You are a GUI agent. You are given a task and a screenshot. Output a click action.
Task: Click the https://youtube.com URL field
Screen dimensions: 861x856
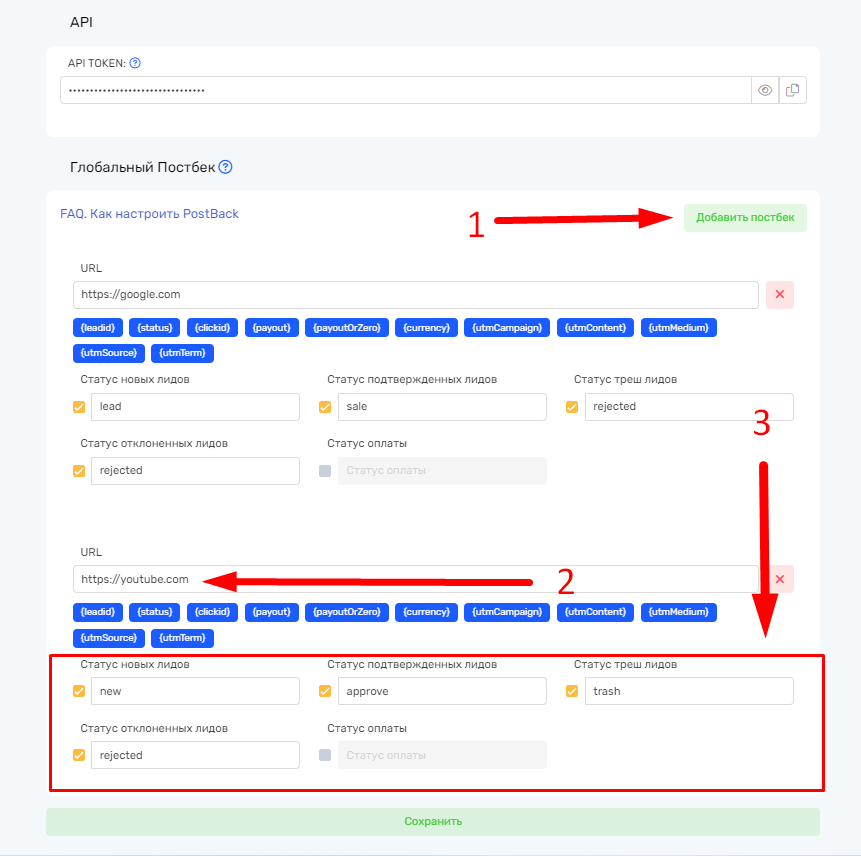tap(415, 579)
